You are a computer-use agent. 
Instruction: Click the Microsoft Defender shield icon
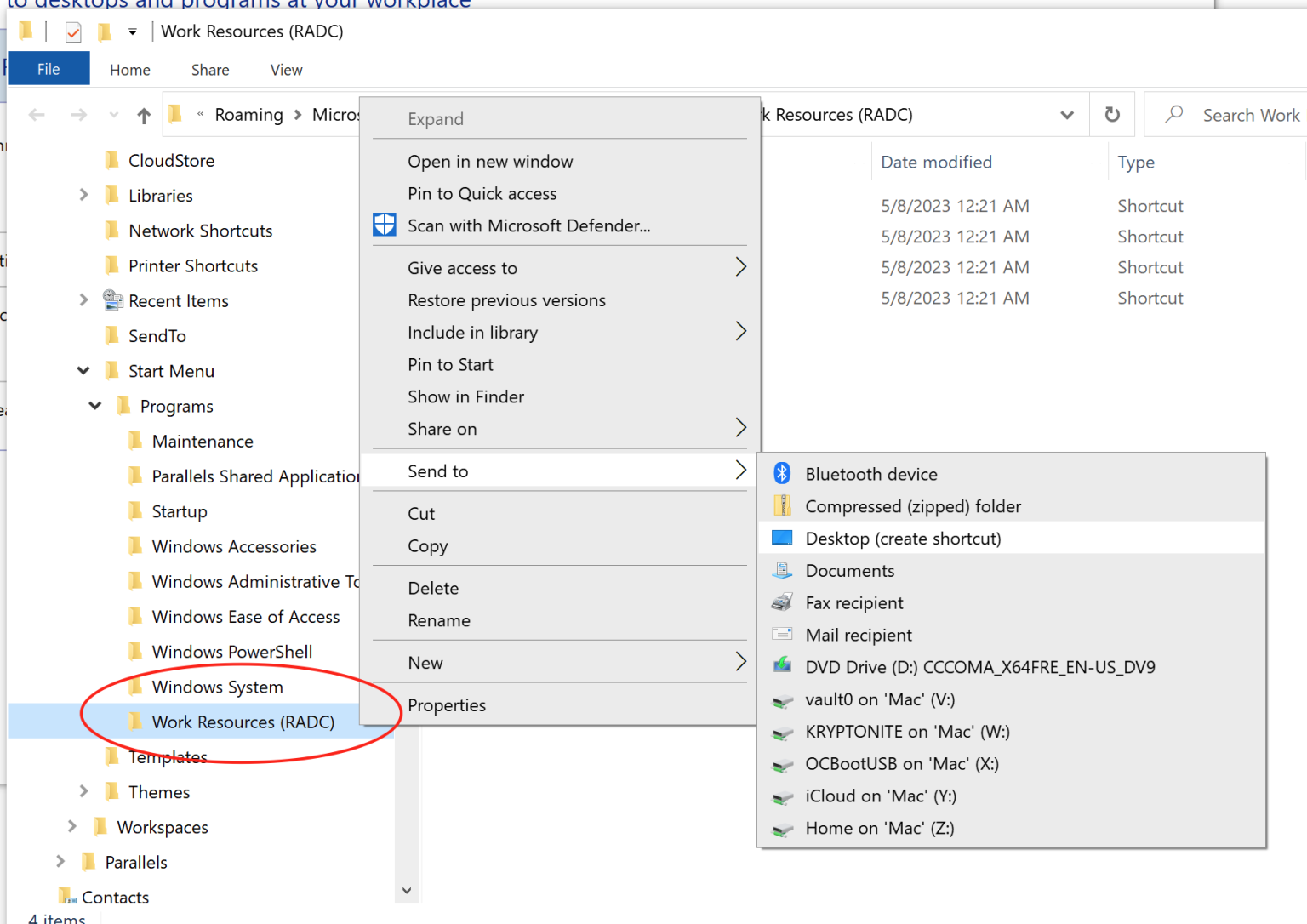[x=384, y=225]
